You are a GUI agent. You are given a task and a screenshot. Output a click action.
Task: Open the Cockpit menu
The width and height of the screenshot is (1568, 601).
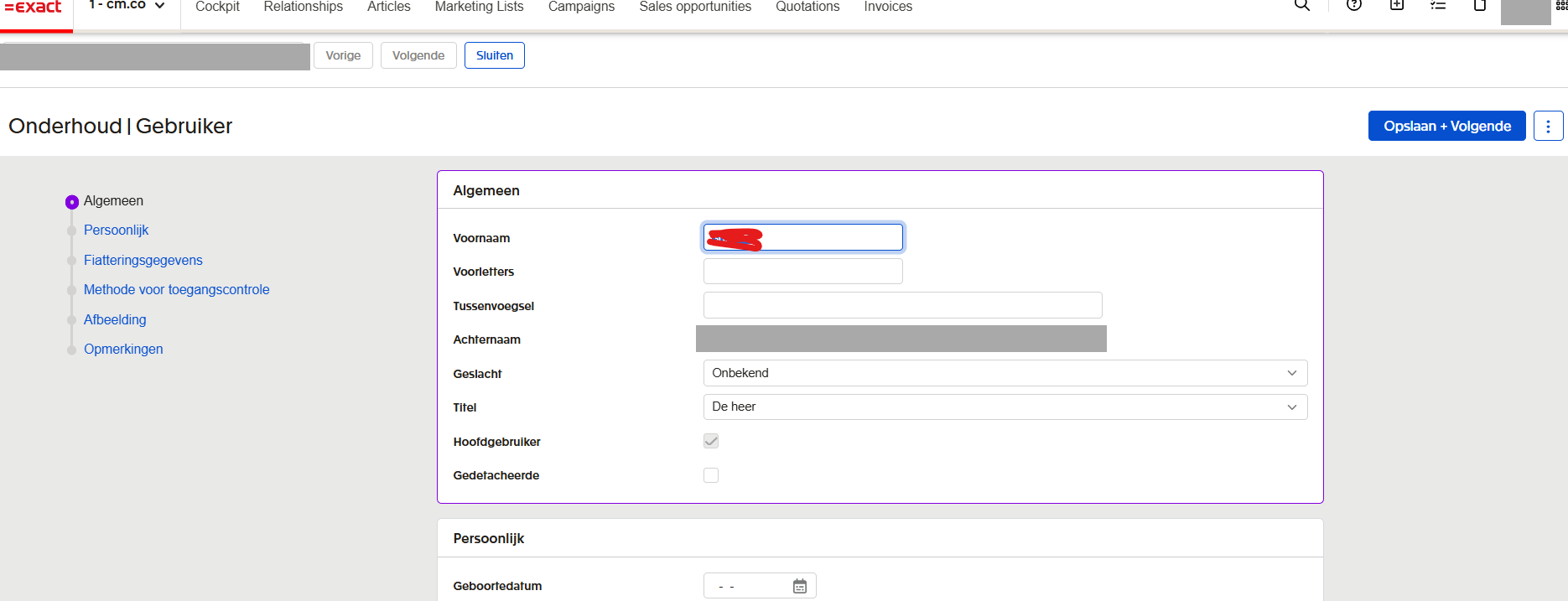[x=217, y=7]
